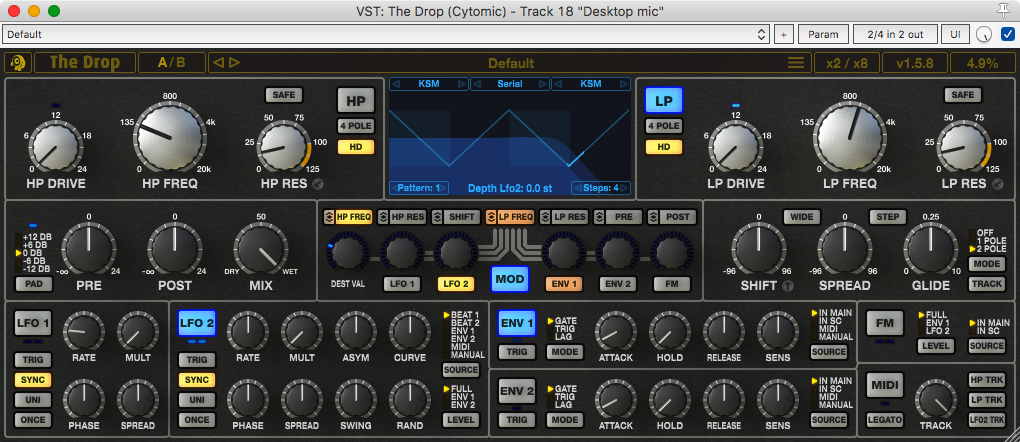The image size is (1020, 442).
Task: Click the 2/4 in 2 out button
Action: [x=897, y=35]
